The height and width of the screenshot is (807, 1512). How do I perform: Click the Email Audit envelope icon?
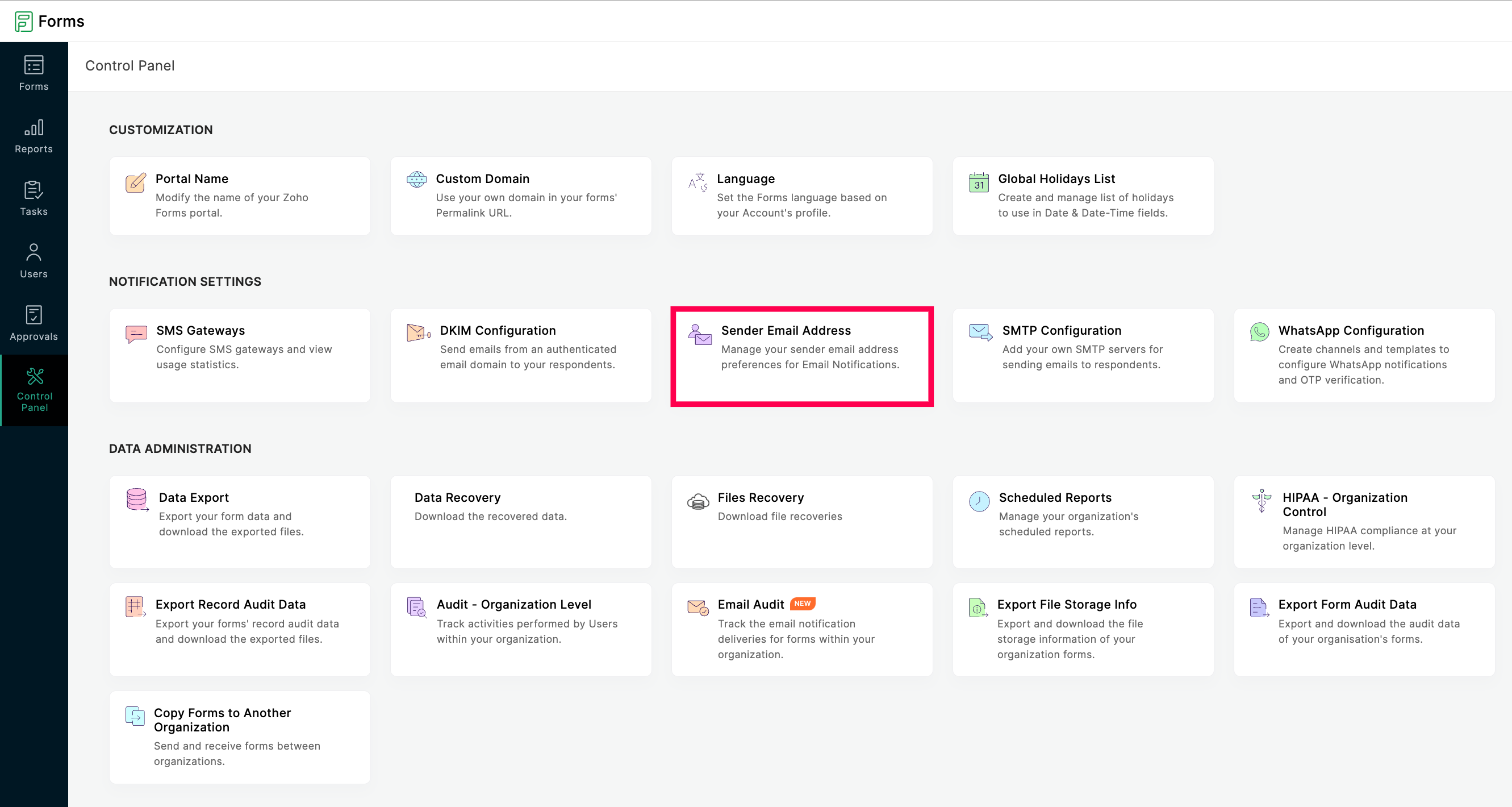click(x=698, y=608)
